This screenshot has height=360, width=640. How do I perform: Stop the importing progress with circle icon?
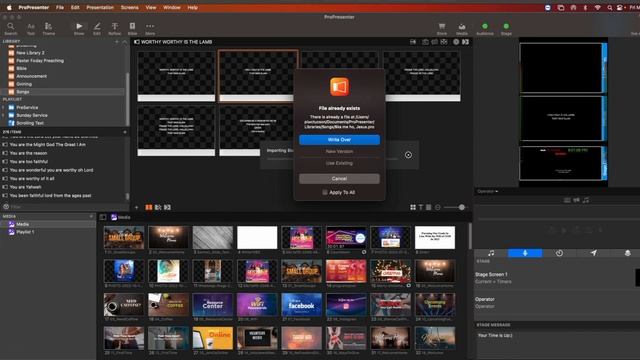point(408,155)
